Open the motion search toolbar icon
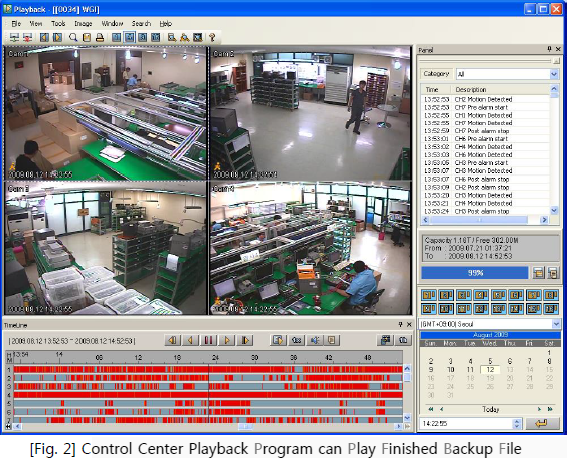This screenshot has height=458, width=567. [185, 37]
